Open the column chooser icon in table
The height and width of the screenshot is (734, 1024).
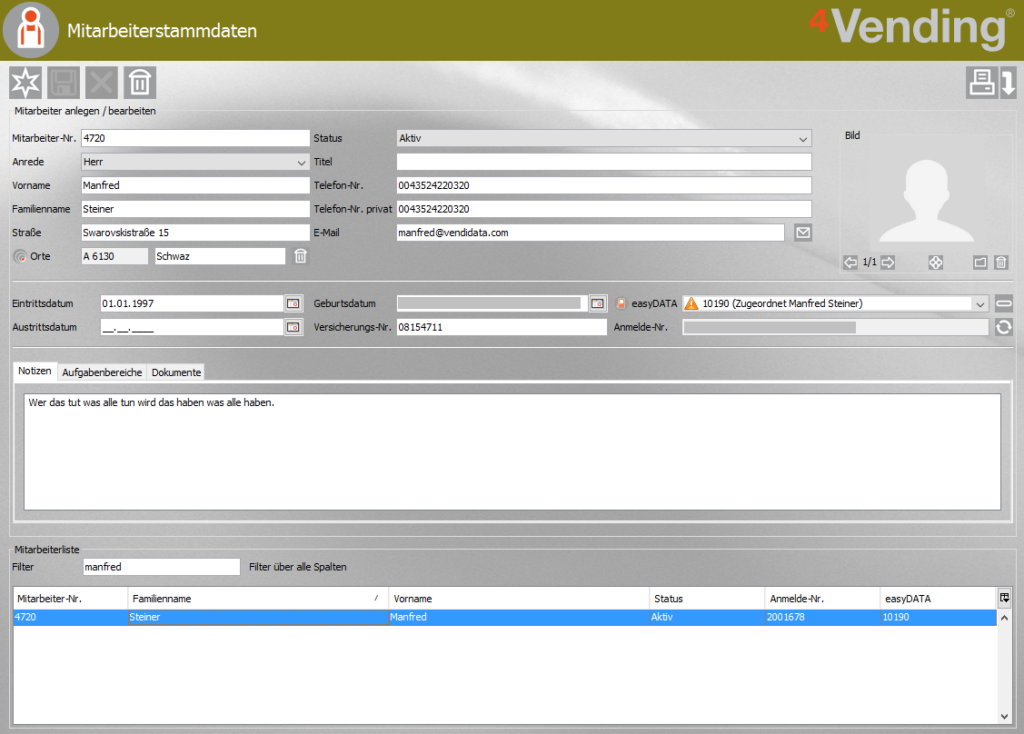1004,598
